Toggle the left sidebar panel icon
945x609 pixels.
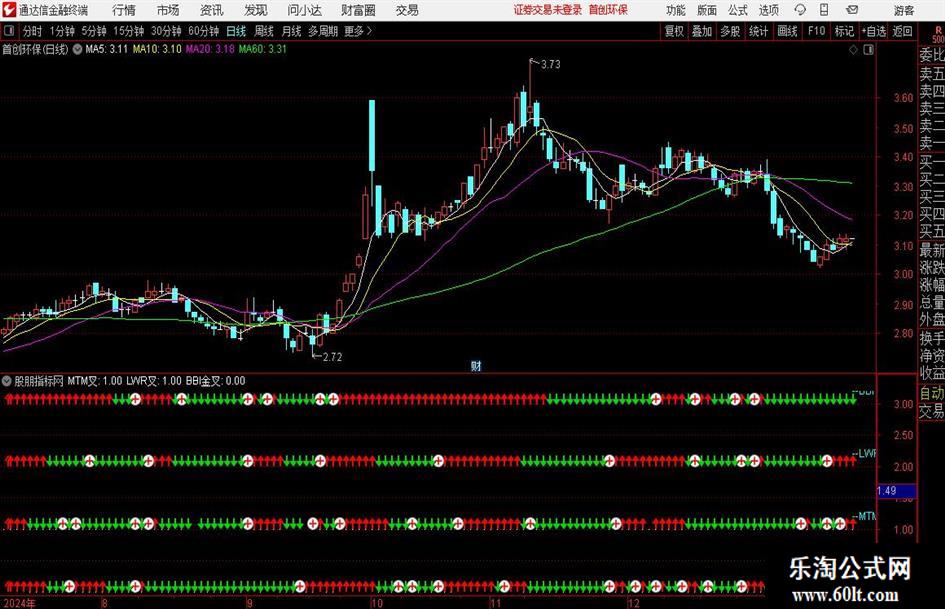click(8, 31)
